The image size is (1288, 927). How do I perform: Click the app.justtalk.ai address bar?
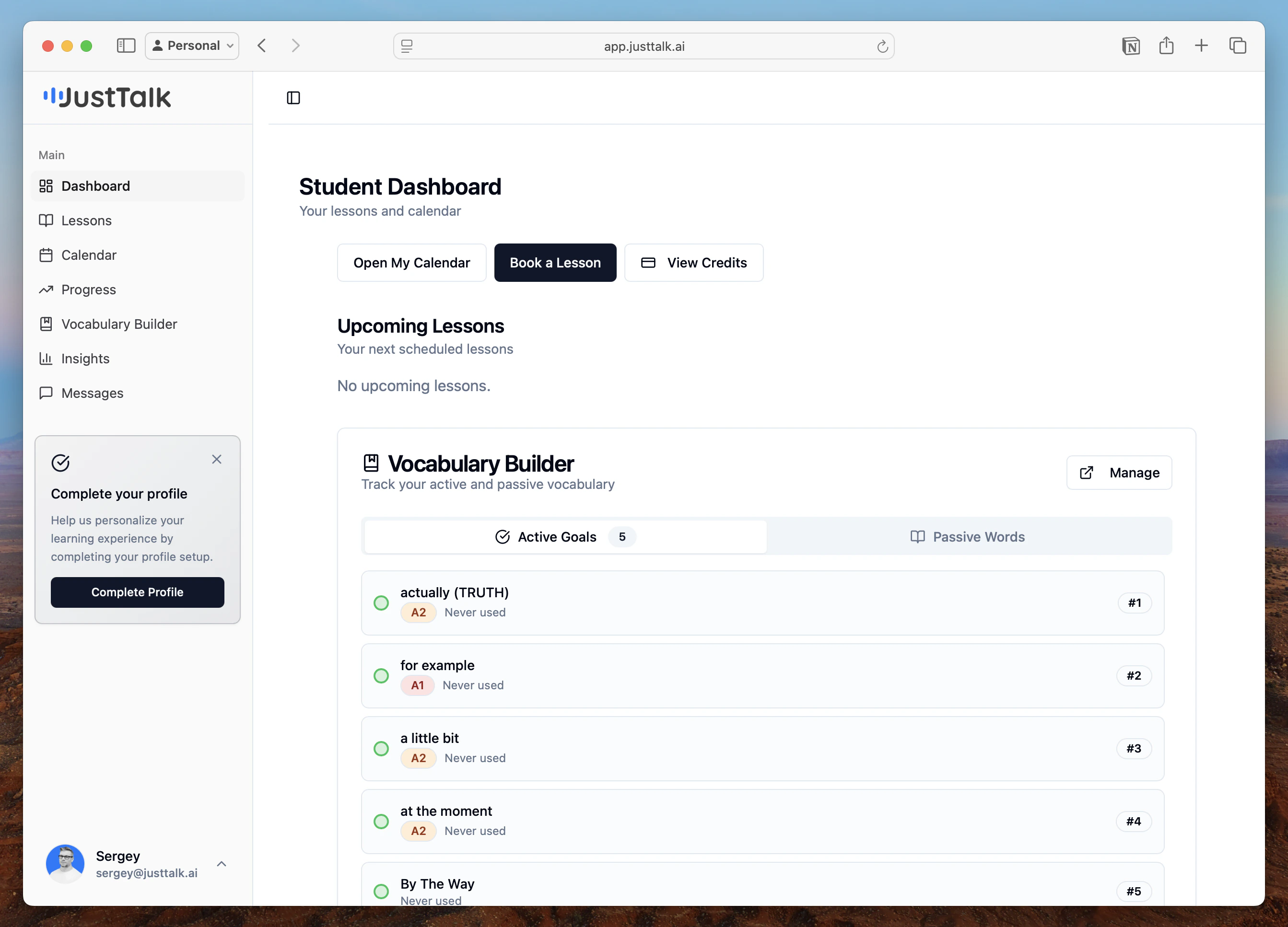pyautogui.click(x=644, y=46)
